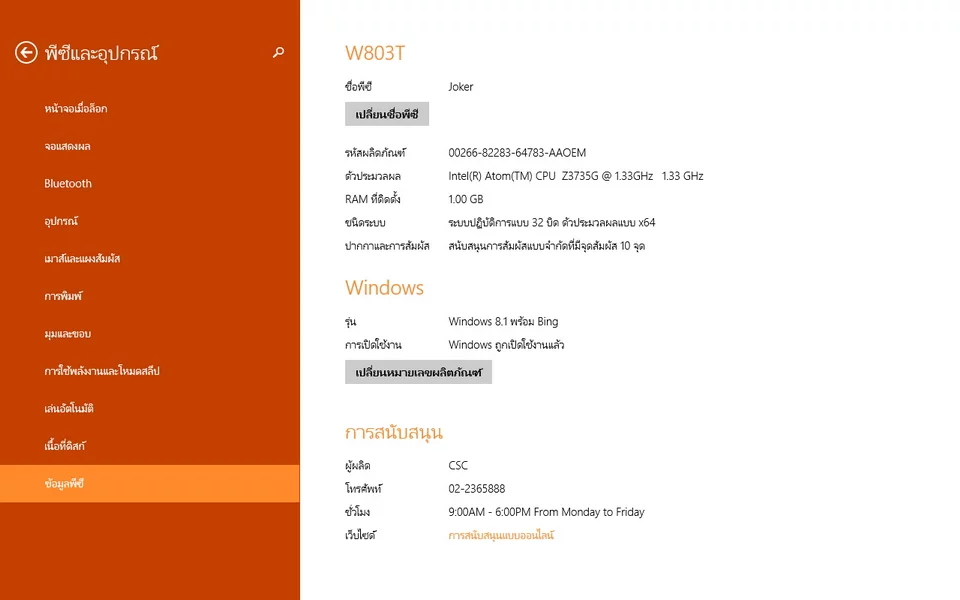Click the W803T device heading
The image size is (960, 600).
375,53
